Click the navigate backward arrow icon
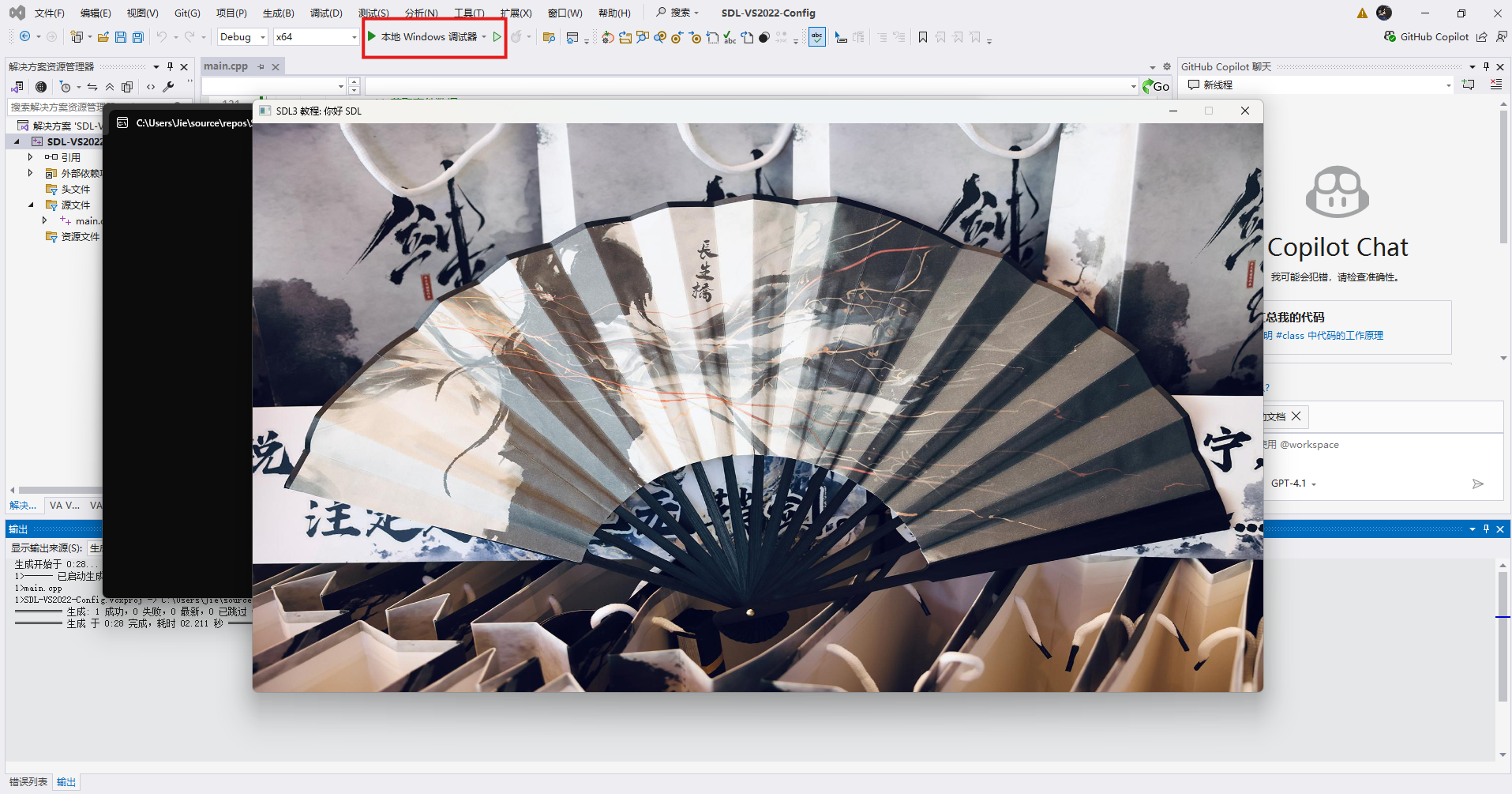The height and width of the screenshot is (794, 1512). 24,36
